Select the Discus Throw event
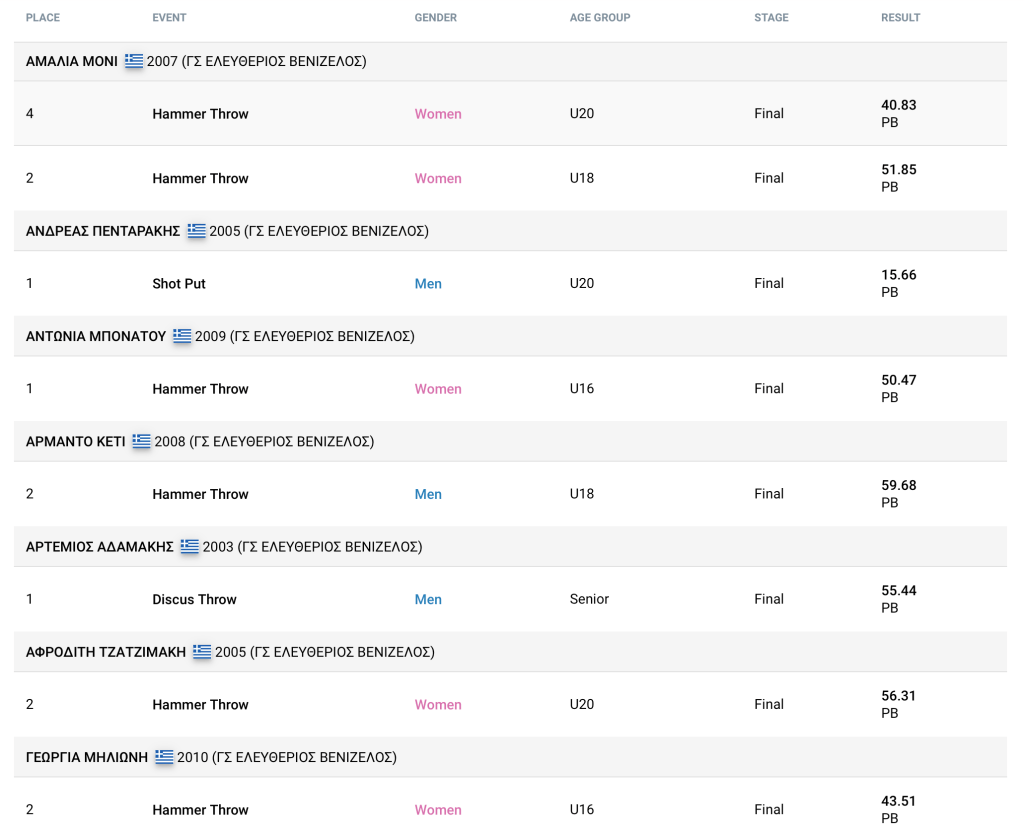1024x838 pixels. (194, 600)
